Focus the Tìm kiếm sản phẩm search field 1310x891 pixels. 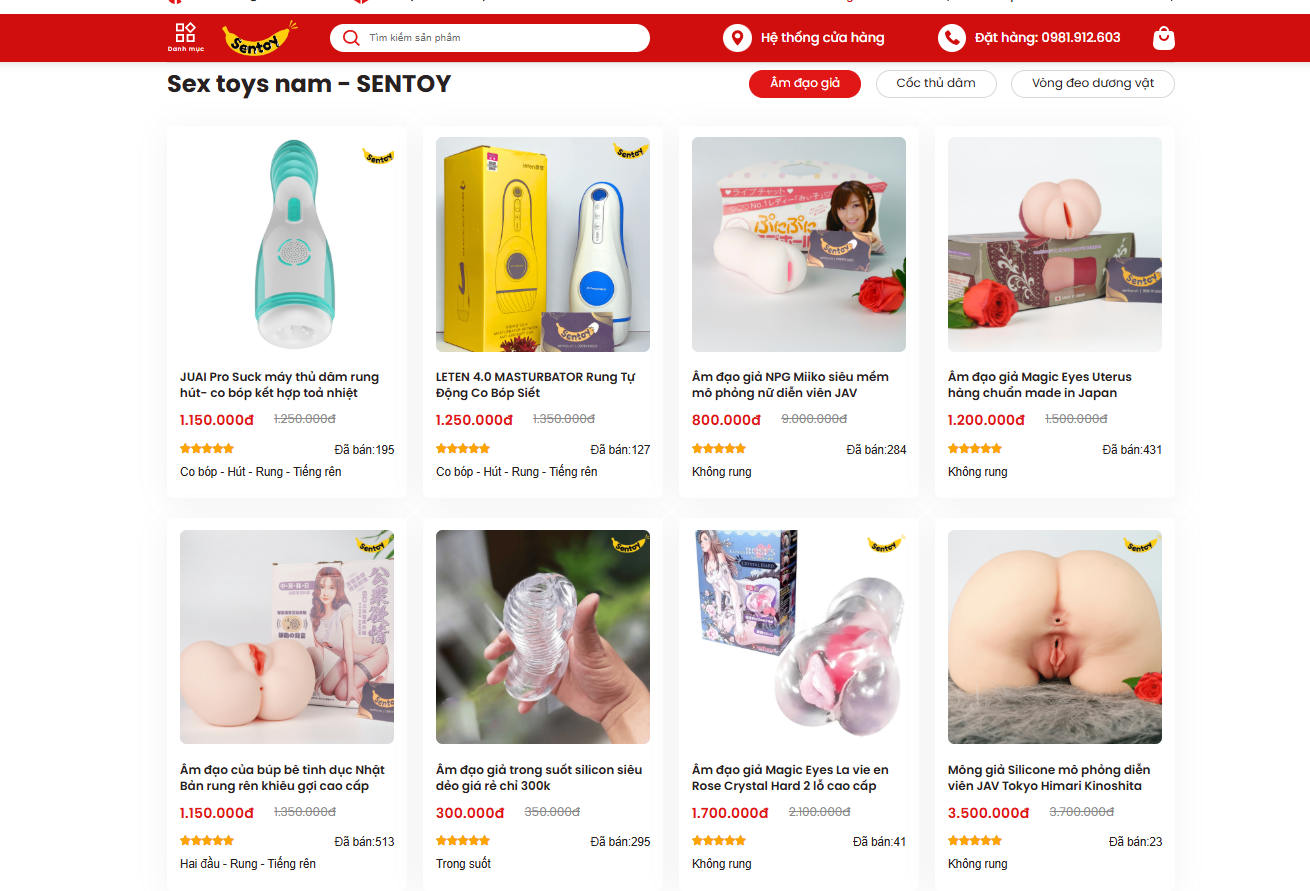(490, 38)
